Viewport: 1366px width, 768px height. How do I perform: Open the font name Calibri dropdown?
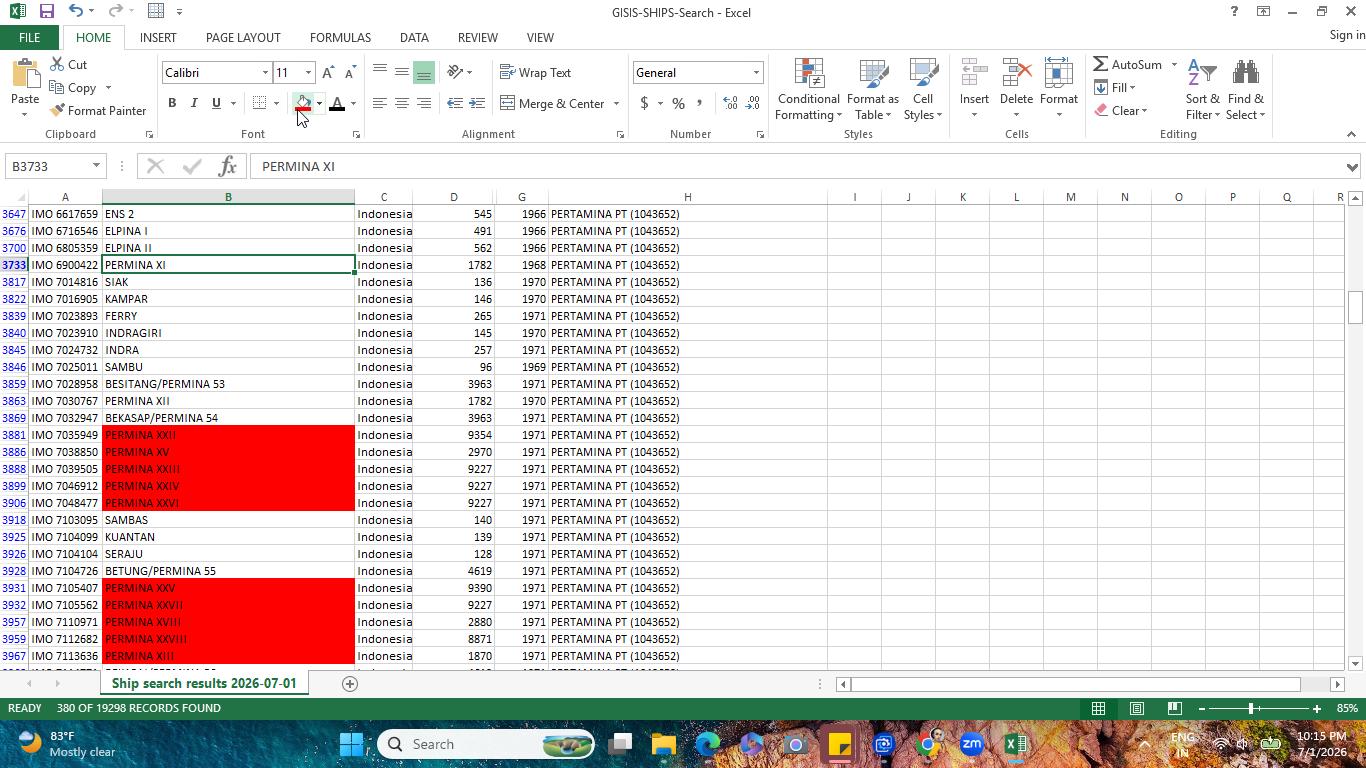265,73
